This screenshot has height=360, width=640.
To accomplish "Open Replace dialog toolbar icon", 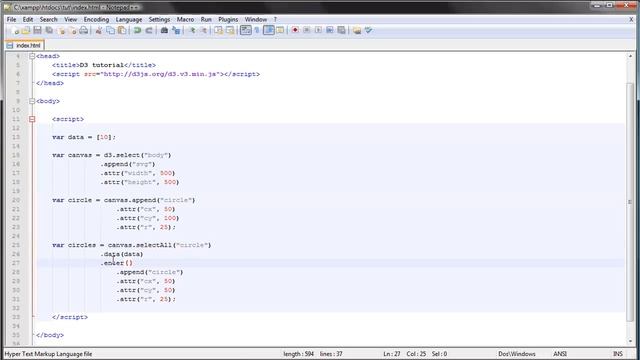I will (x=176, y=31).
